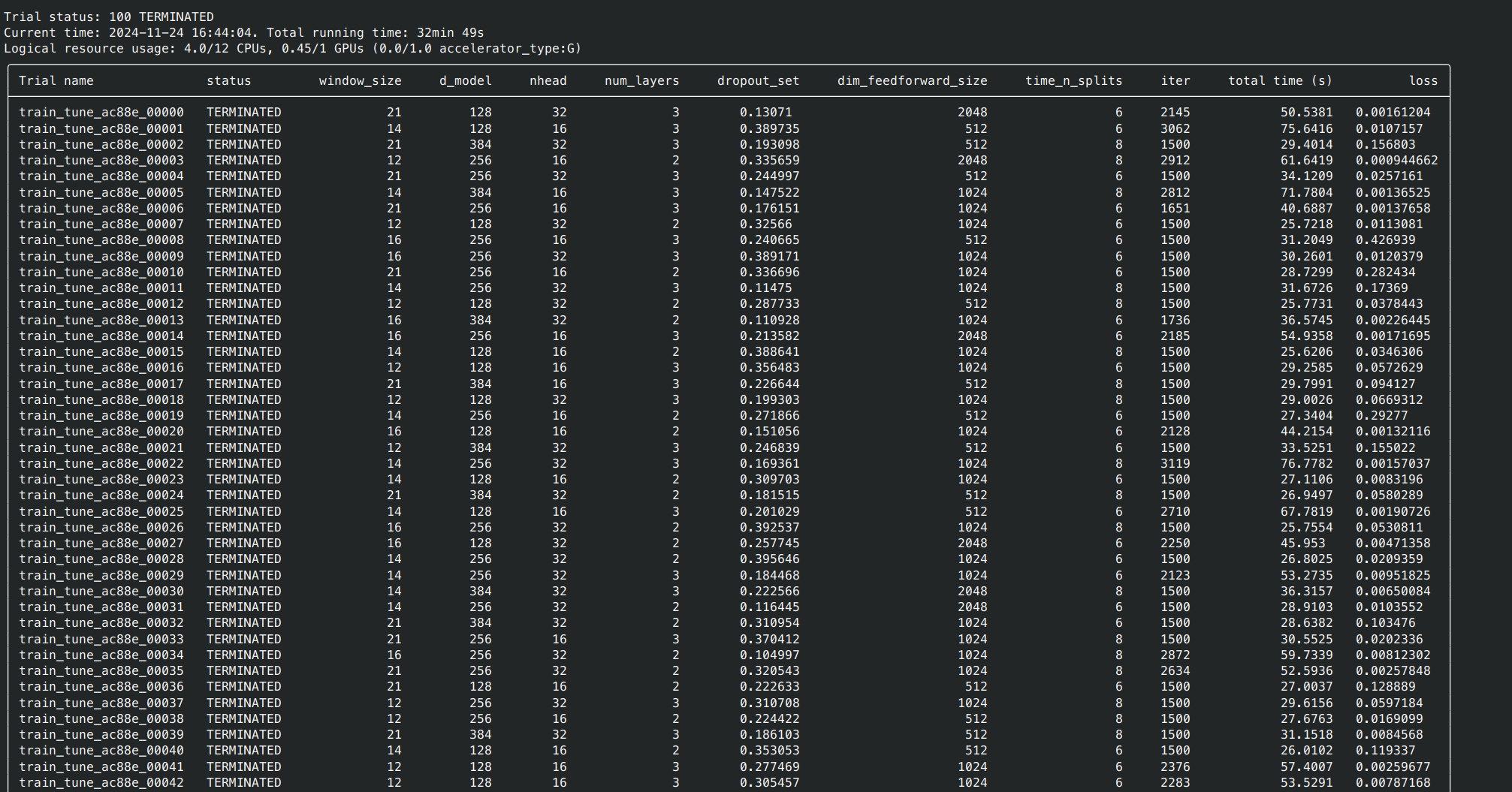Click the "total time (s)" column header

(x=1280, y=81)
